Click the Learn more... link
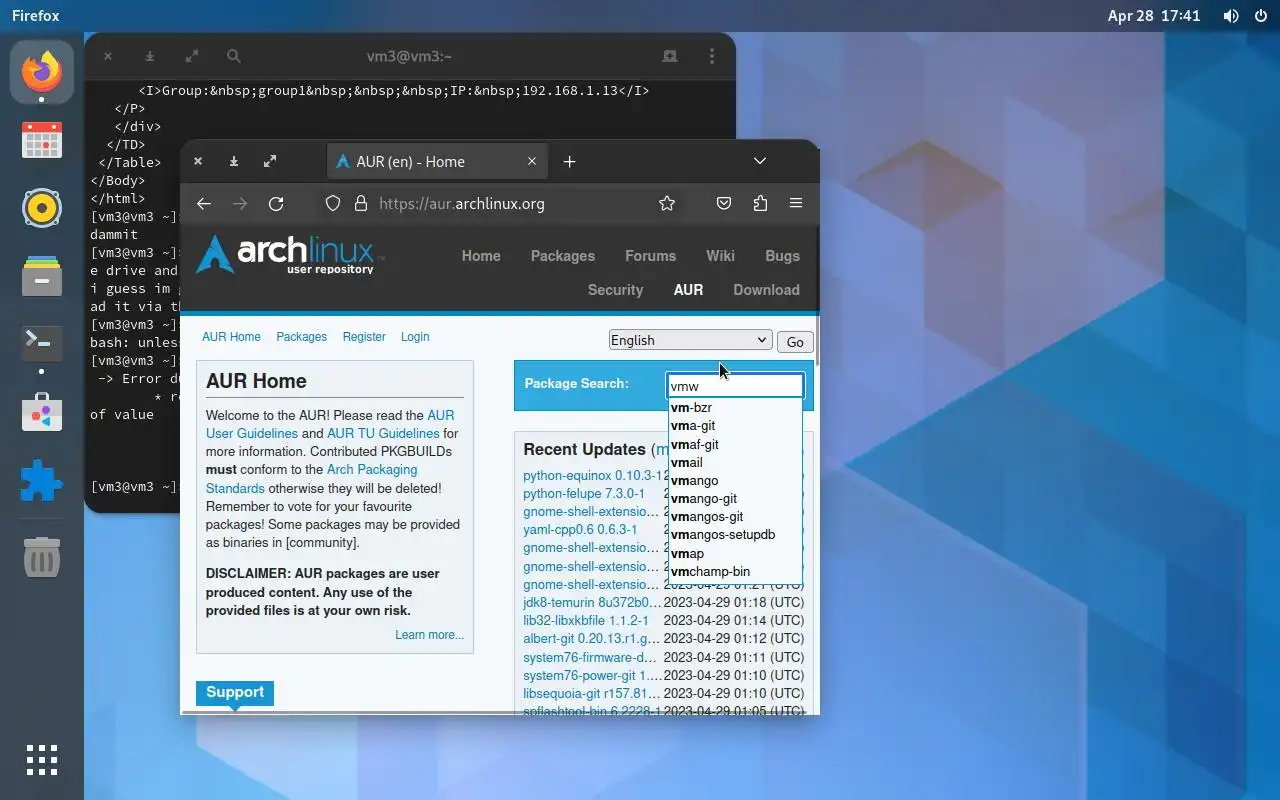Image resolution: width=1280 pixels, height=800 pixels. (429, 635)
